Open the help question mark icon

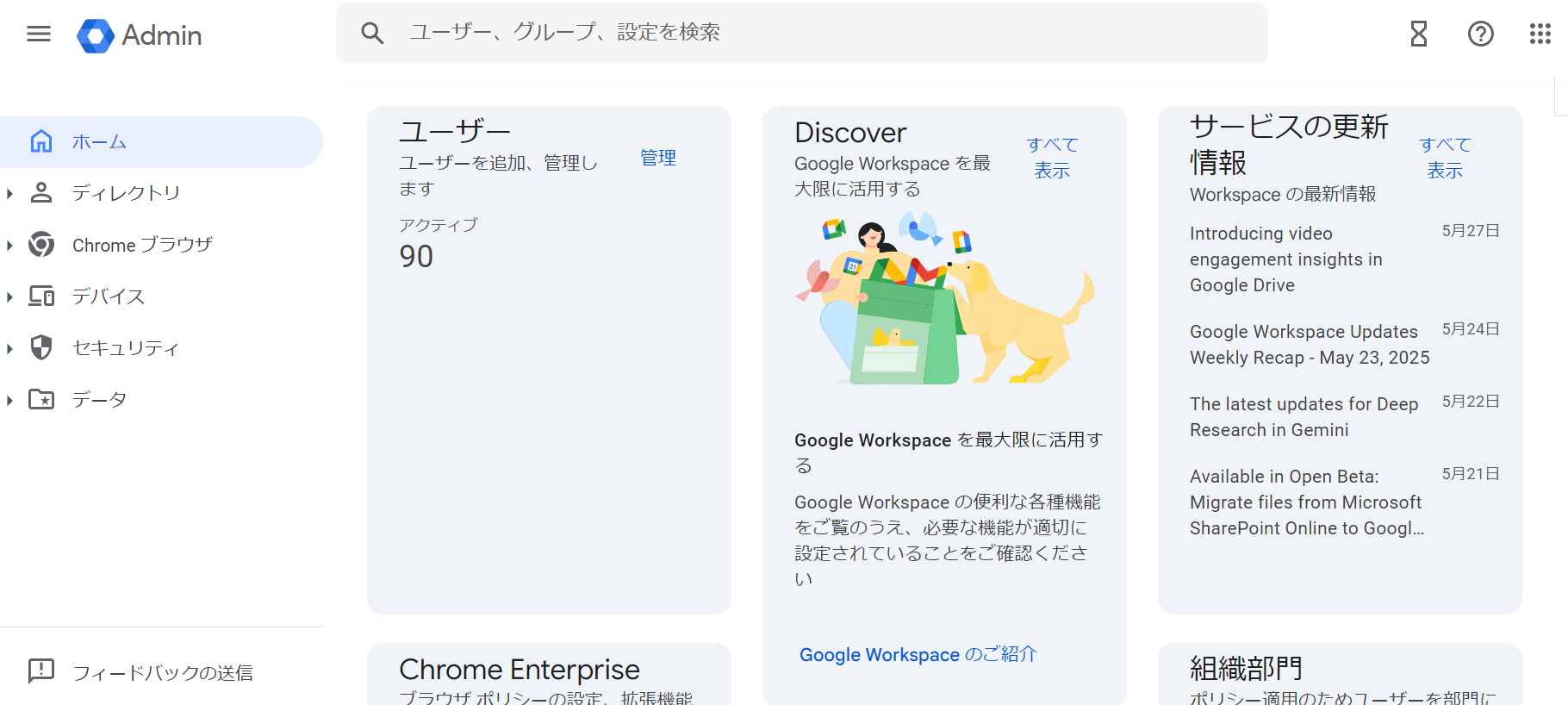point(1481,34)
